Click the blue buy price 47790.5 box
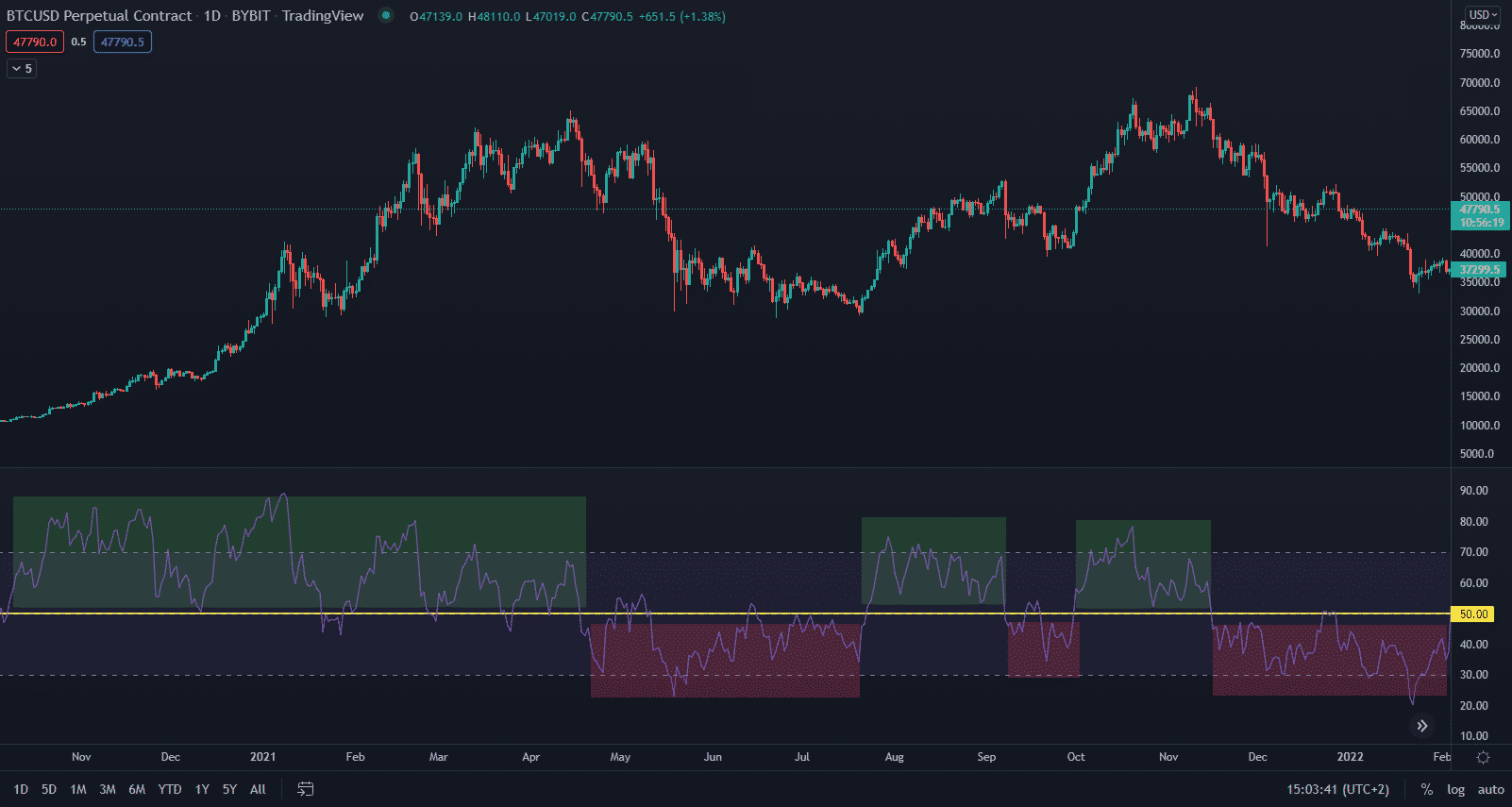The image size is (1512, 807). coord(123,42)
